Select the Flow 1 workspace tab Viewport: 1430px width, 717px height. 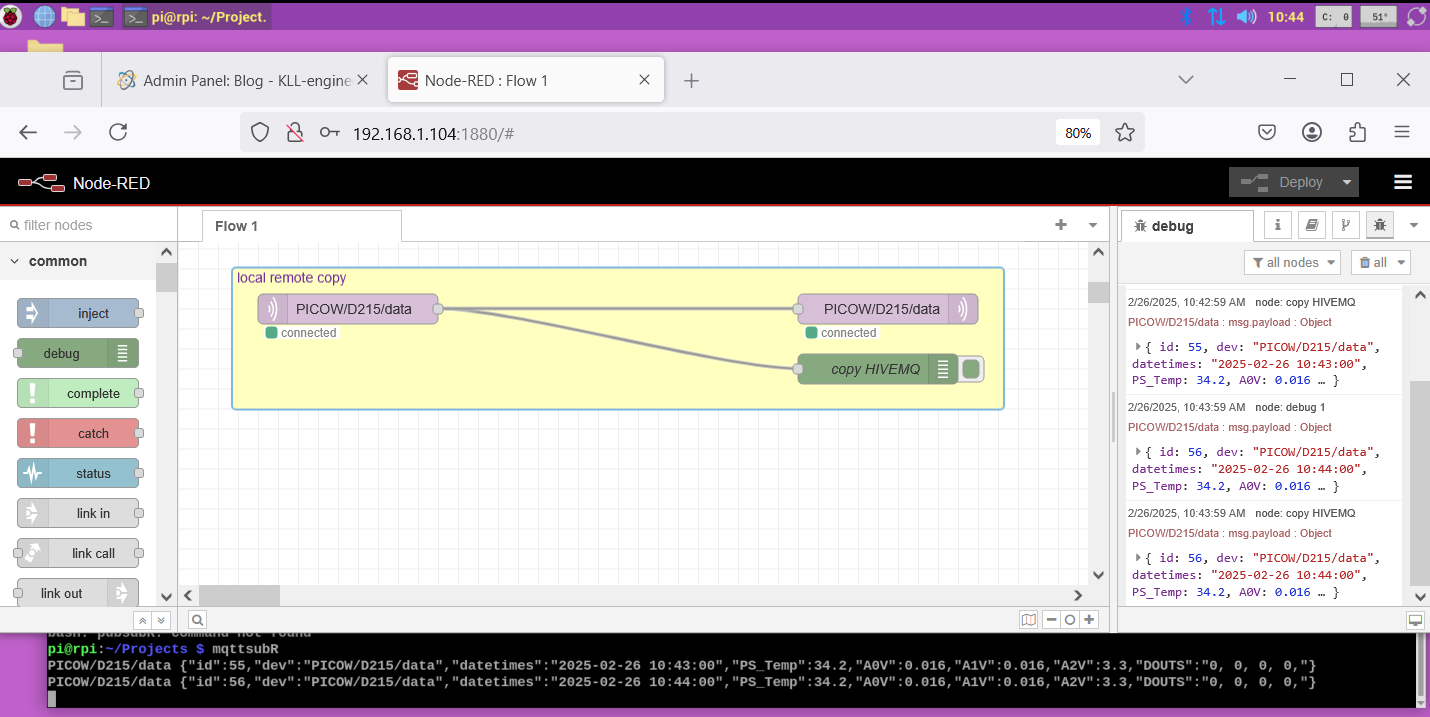pyautogui.click(x=301, y=226)
